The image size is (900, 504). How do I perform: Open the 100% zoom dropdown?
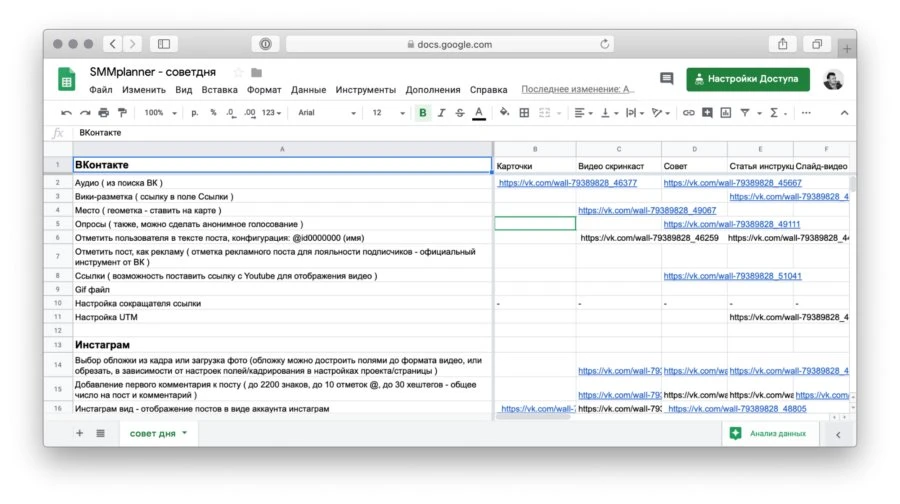[x=160, y=113]
